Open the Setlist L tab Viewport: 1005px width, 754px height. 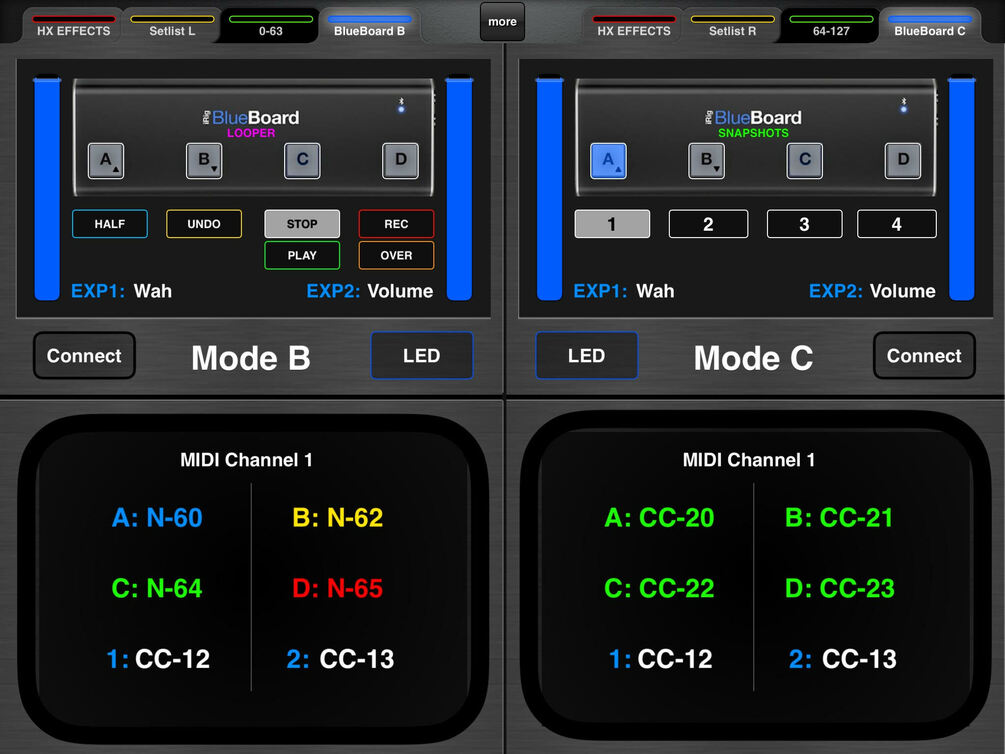click(172, 26)
